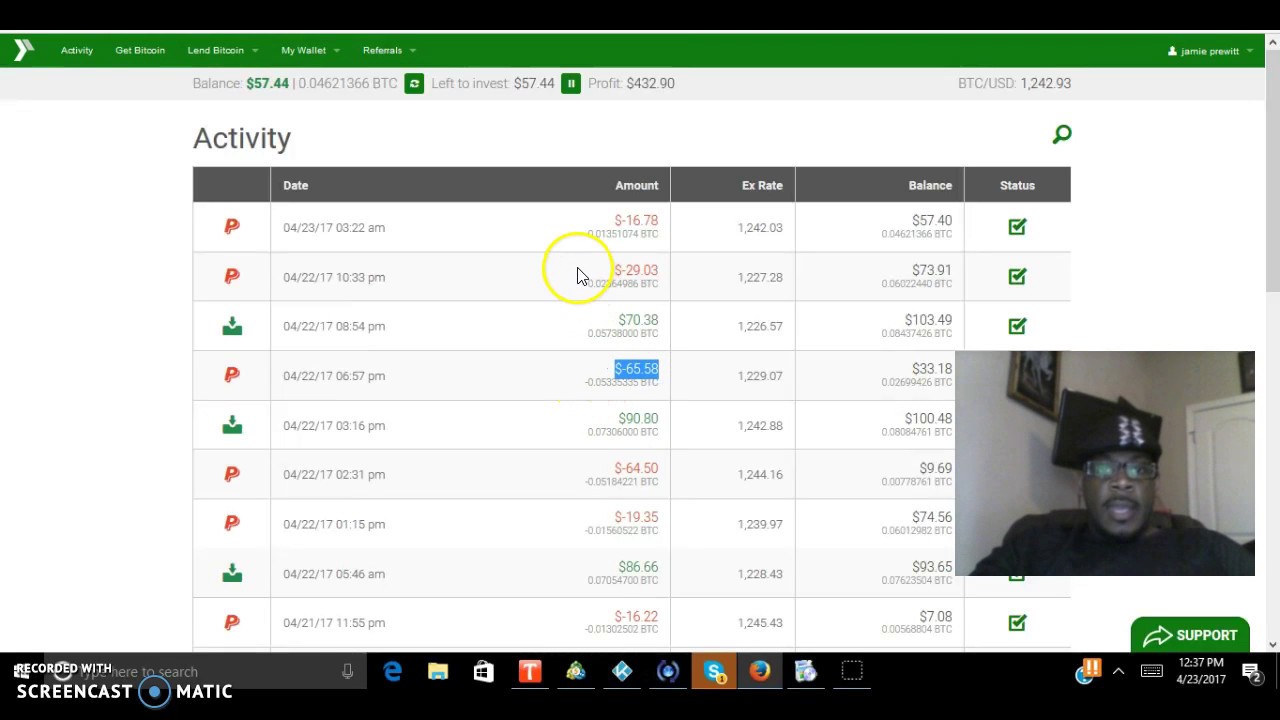Open the Activity menu item

[77, 50]
